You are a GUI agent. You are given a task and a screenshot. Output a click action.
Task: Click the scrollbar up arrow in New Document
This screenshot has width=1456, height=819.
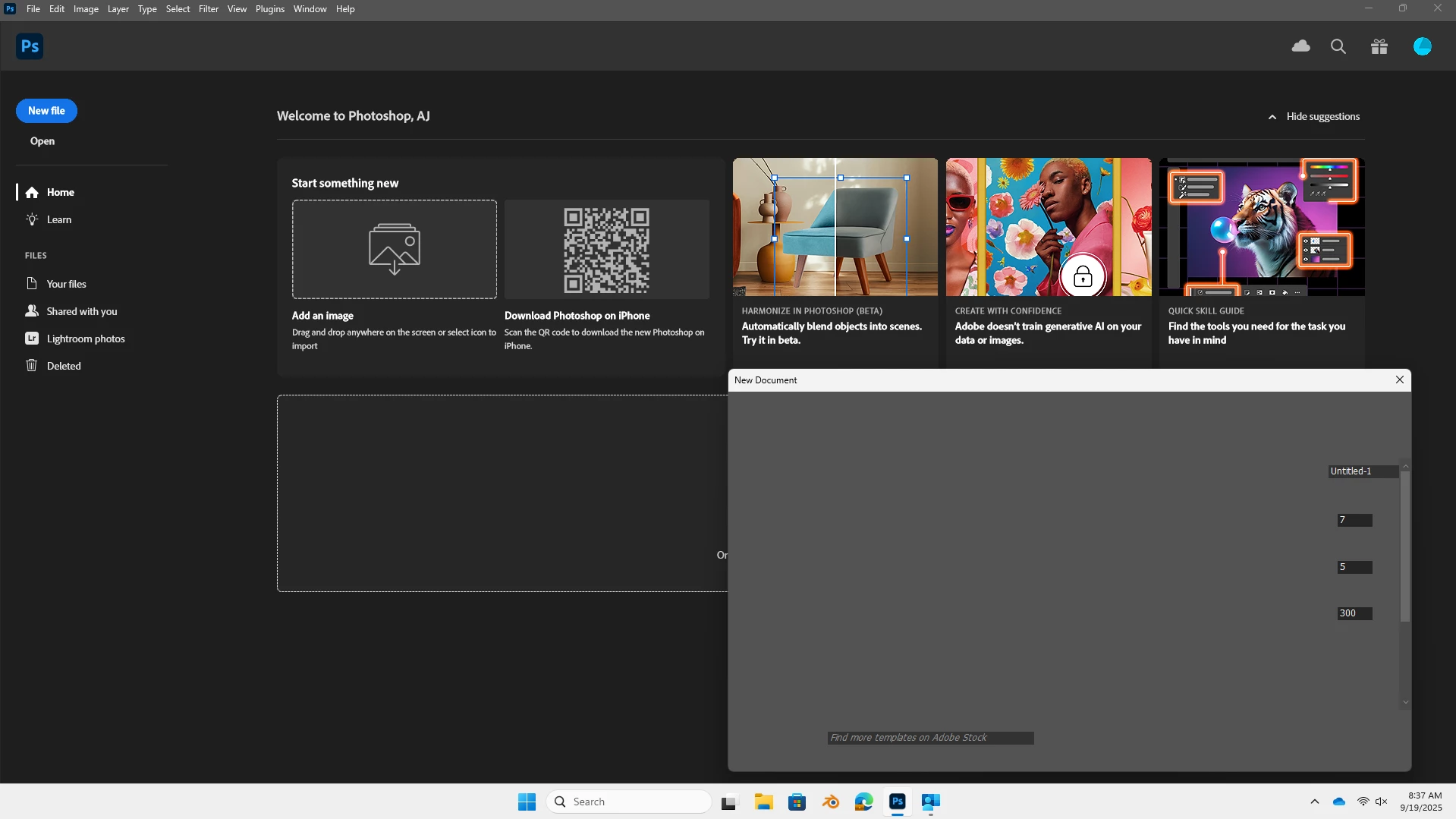coord(1405,466)
